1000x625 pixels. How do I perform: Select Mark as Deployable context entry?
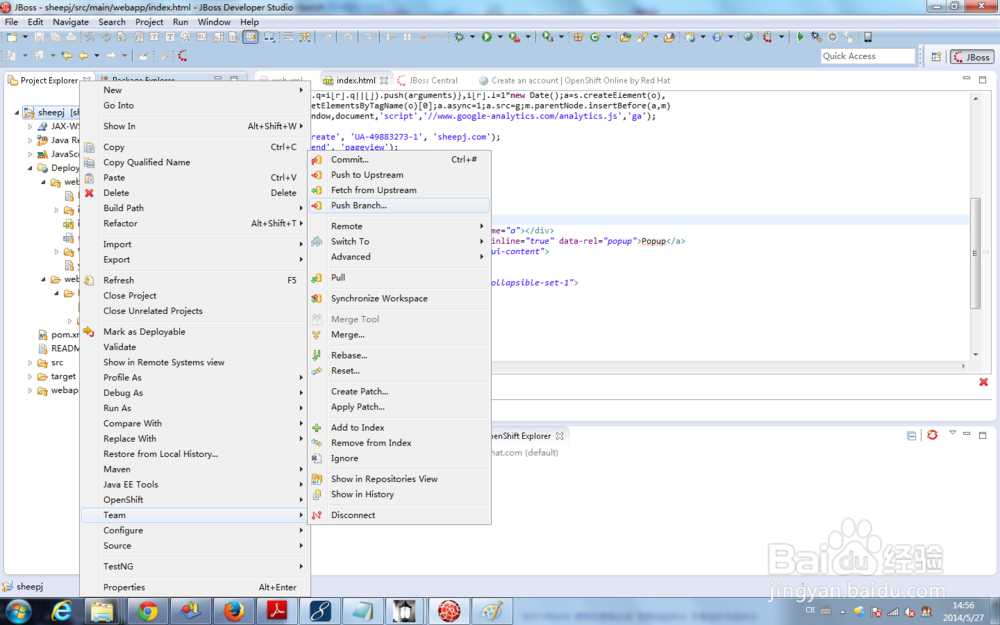click(194, 332)
